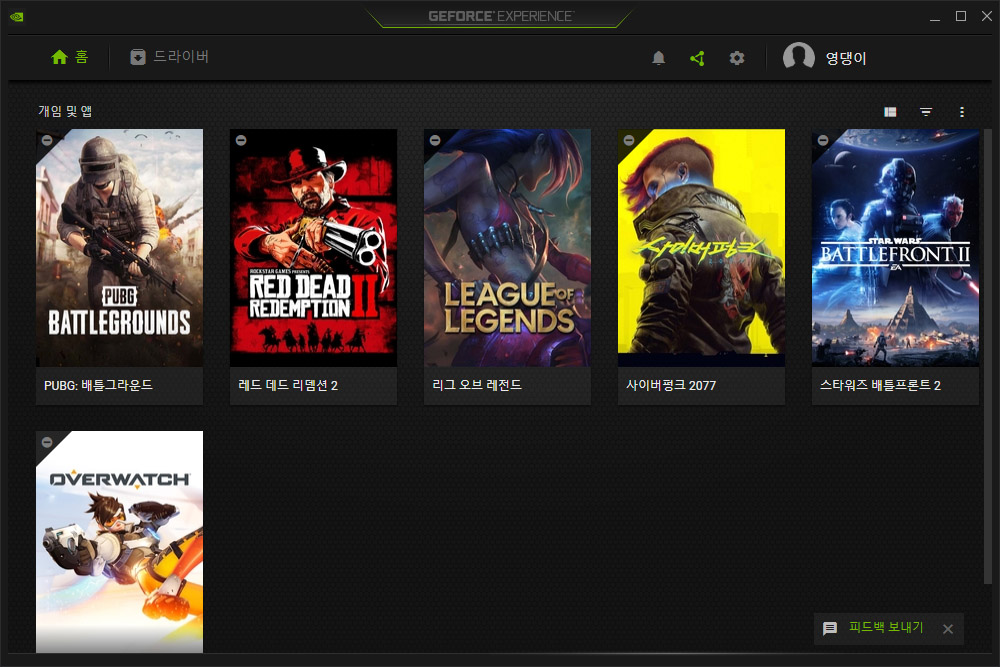Open settings gear icon

point(737,58)
